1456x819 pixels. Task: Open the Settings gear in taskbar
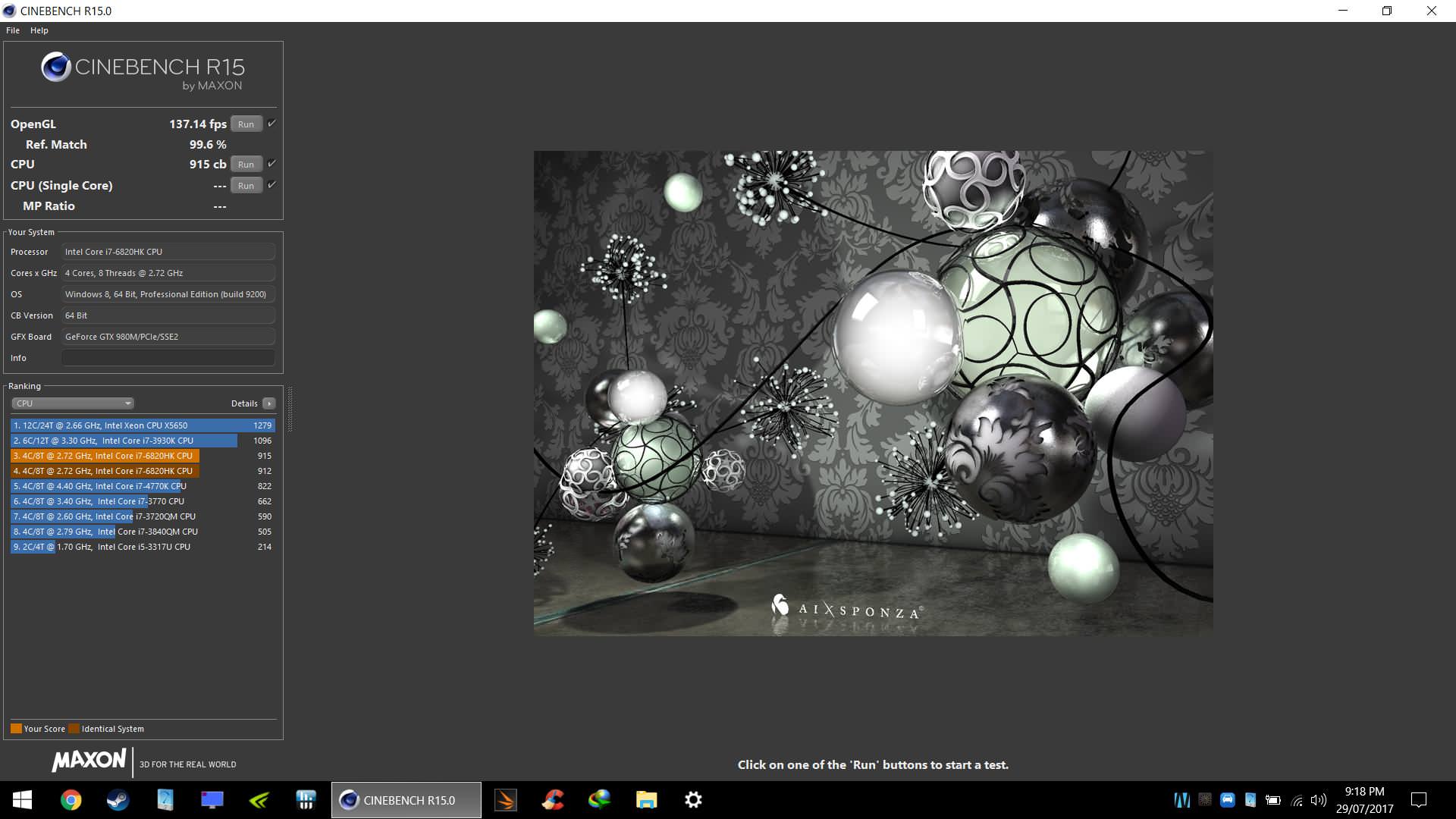click(693, 800)
